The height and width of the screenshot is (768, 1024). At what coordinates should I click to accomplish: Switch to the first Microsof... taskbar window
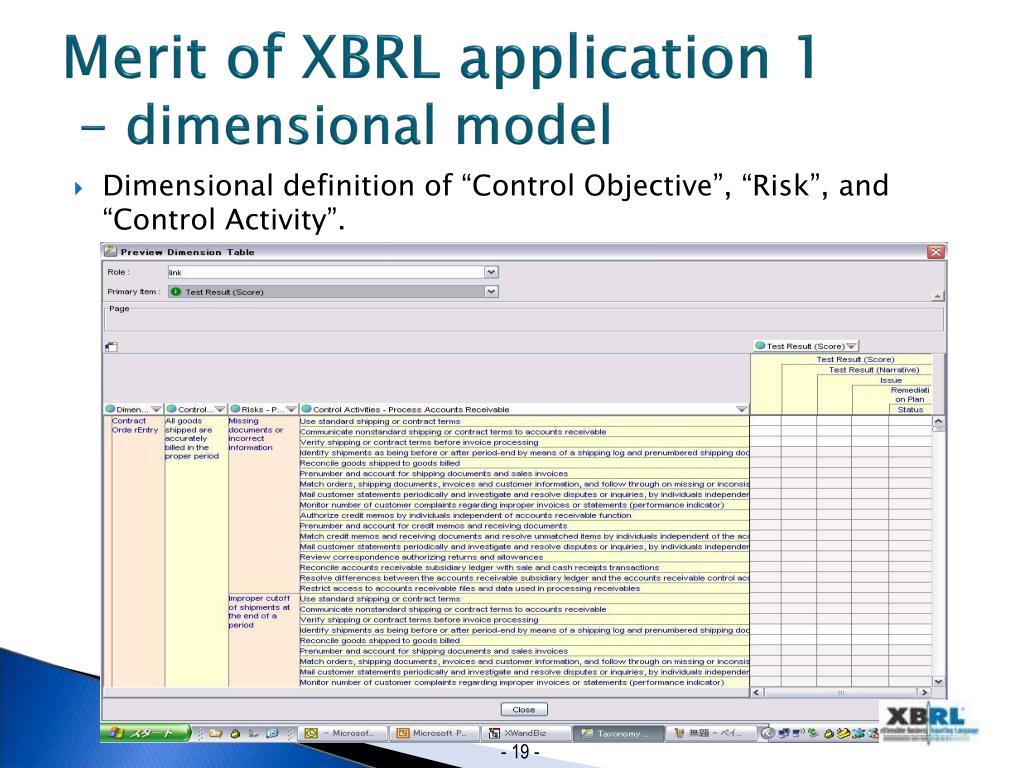tap(342, 733)
